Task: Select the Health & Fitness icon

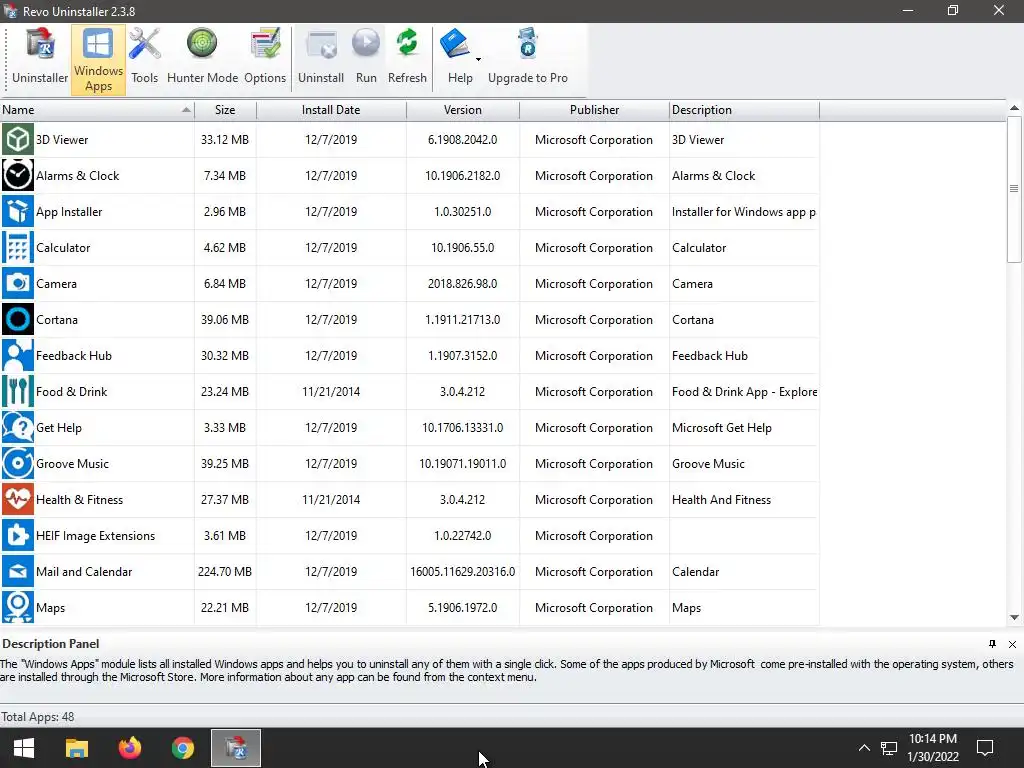Action: tap(18, 499)
